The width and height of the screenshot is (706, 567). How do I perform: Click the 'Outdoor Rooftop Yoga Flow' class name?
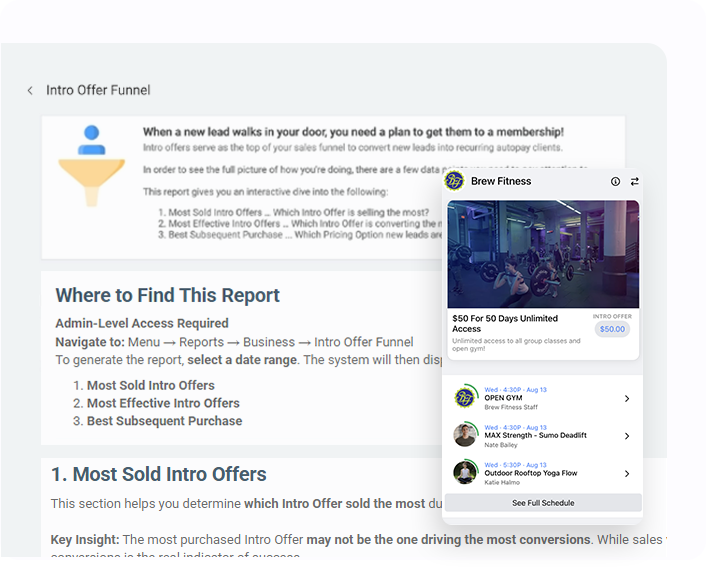[x=531, y=473]
